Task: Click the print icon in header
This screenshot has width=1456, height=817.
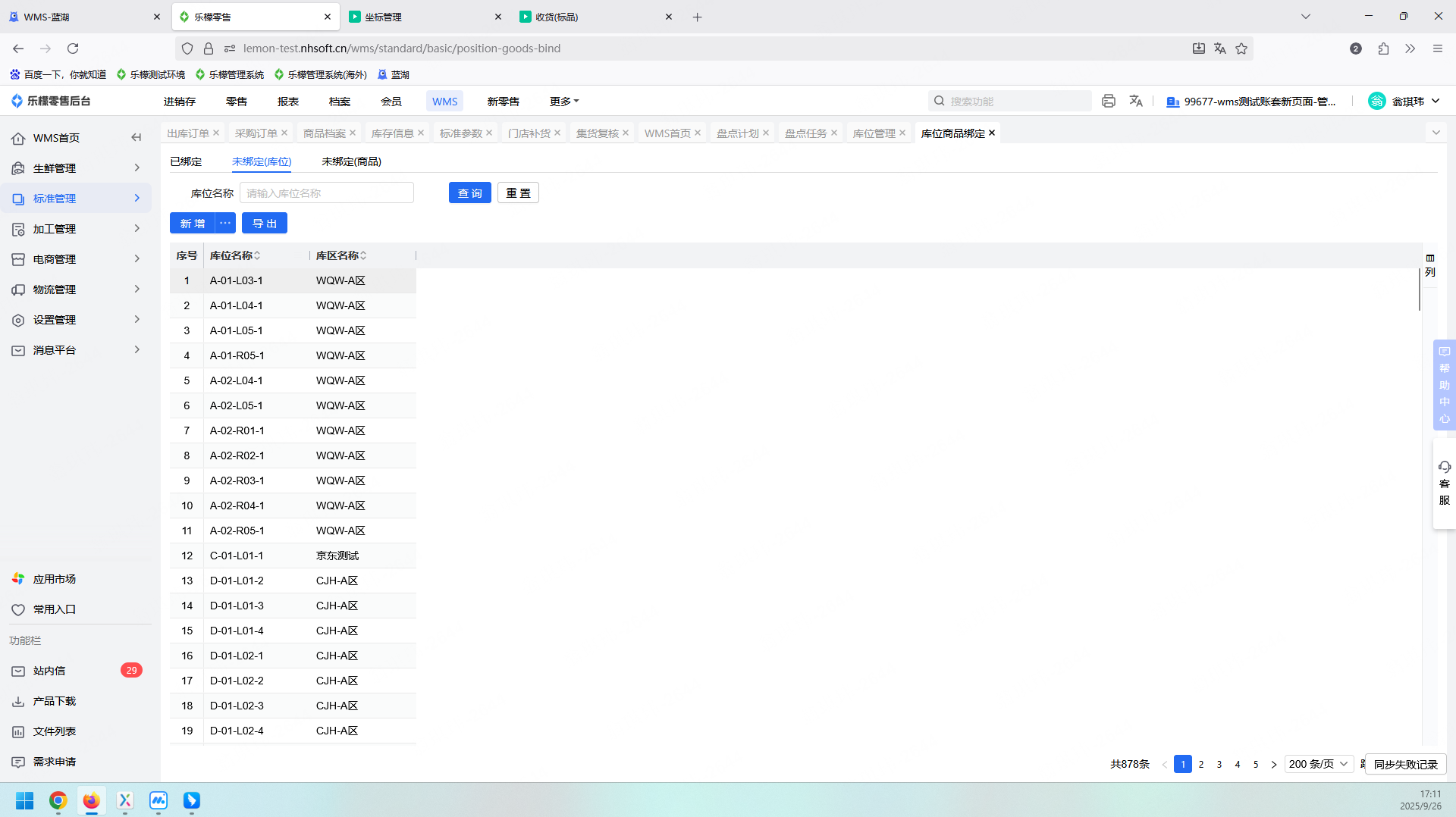Action: (1109, 101)
